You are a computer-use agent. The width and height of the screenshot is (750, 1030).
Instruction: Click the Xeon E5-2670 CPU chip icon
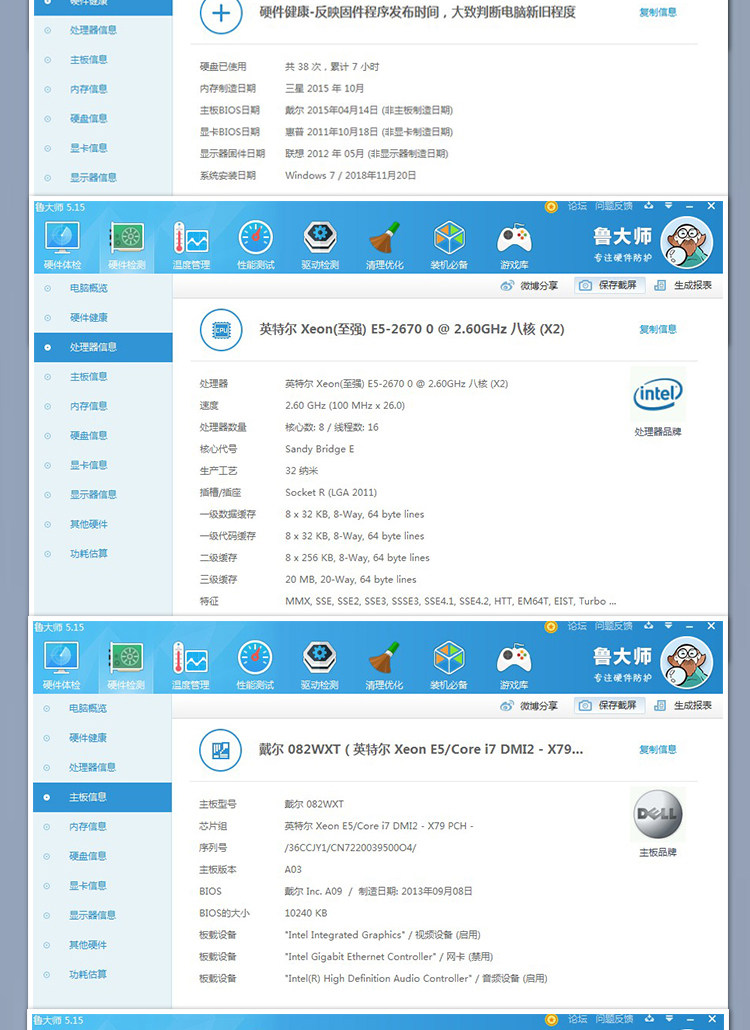point(221,330)
